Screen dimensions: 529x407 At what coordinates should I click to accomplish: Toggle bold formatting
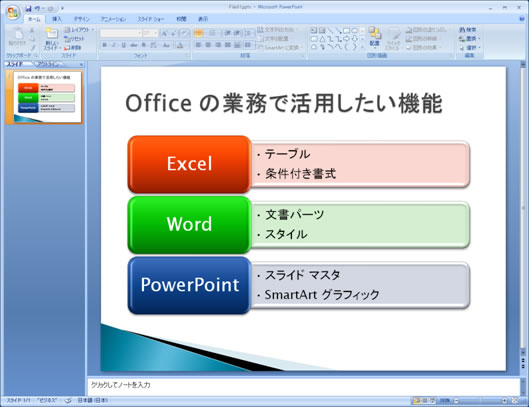[105, 45]
